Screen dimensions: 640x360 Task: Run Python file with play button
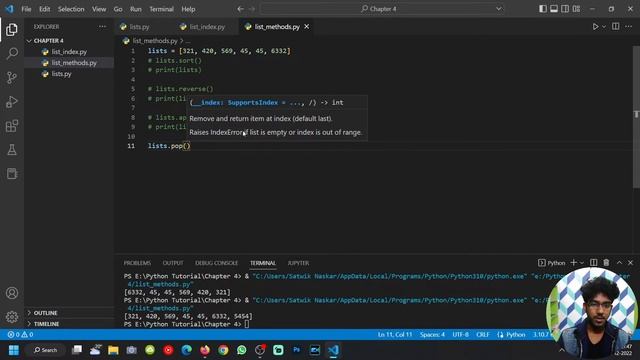tap(596, 27)
